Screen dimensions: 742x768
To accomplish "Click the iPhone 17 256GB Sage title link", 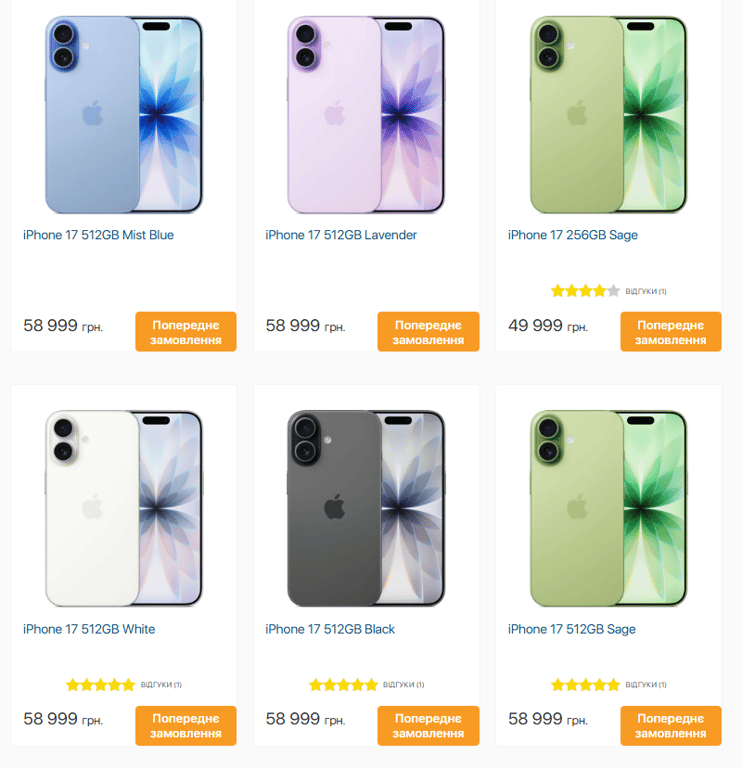I will coord(573,235).
